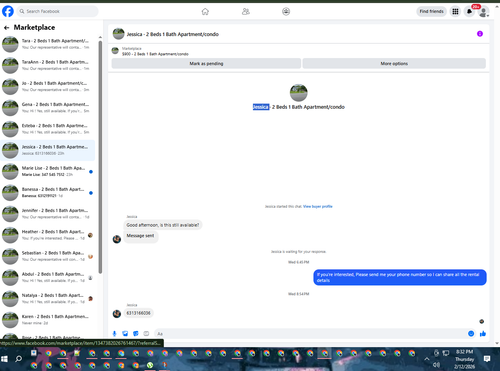Open conversation info purple icon
The image size is (500, 371).
pos(480,34)
